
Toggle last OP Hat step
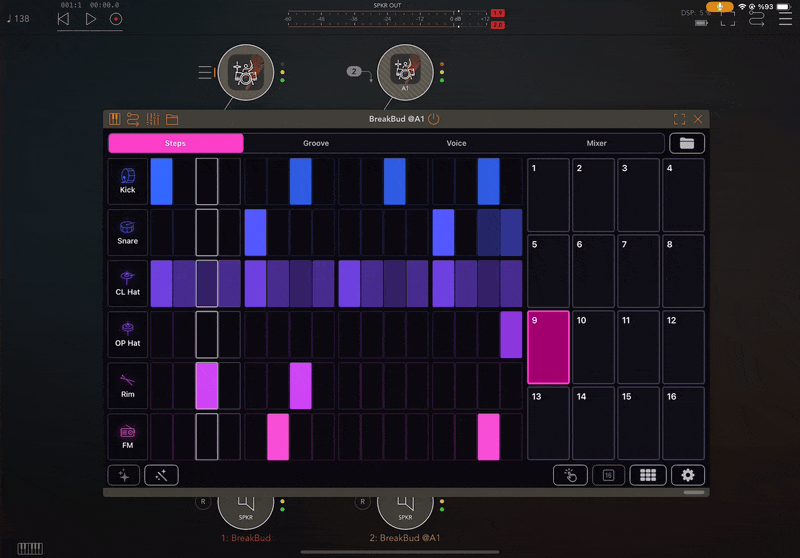tap(511, 334)
